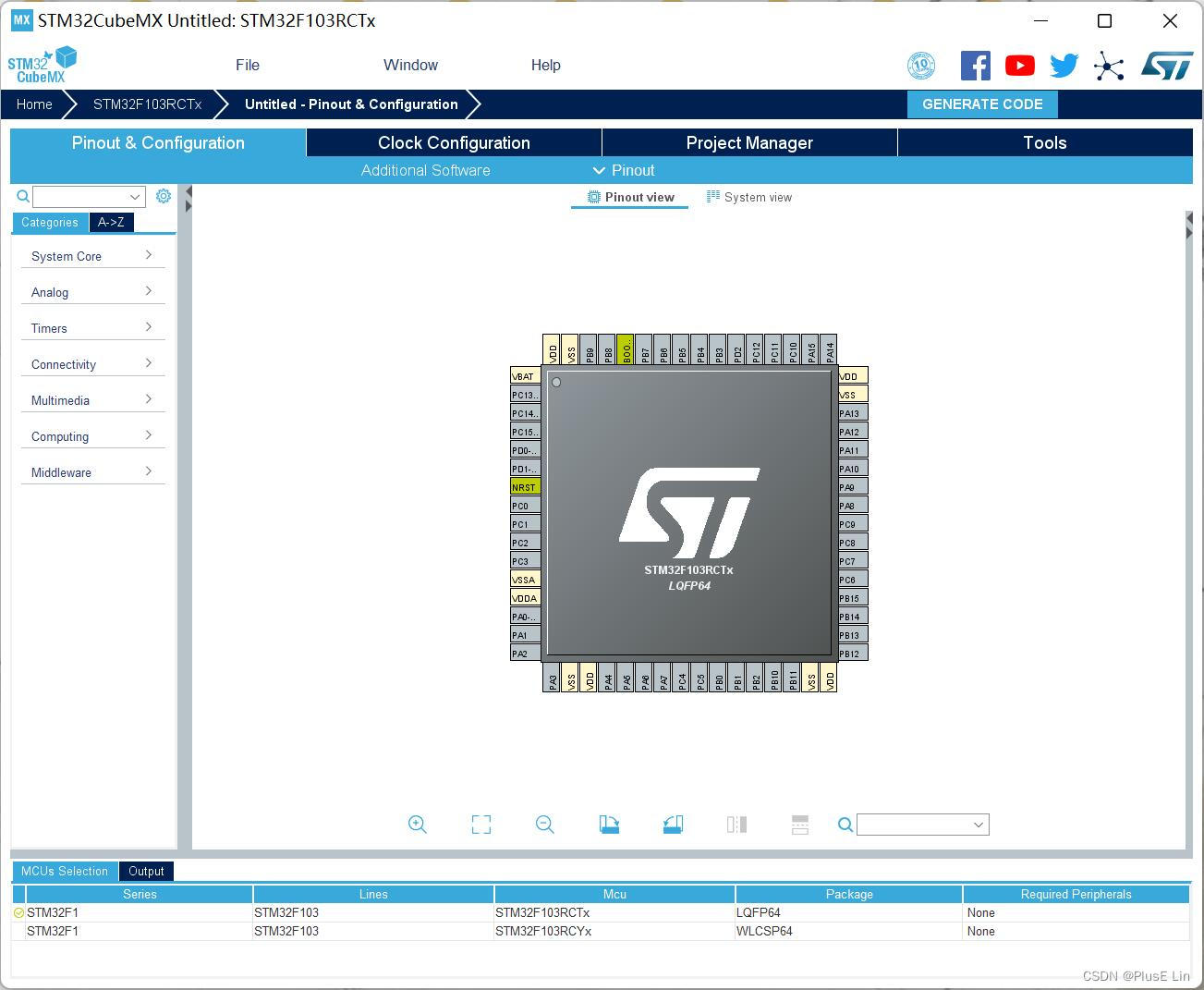Open the File menu
Viewport: 1204px width, 990px height.
coord(248,65)
